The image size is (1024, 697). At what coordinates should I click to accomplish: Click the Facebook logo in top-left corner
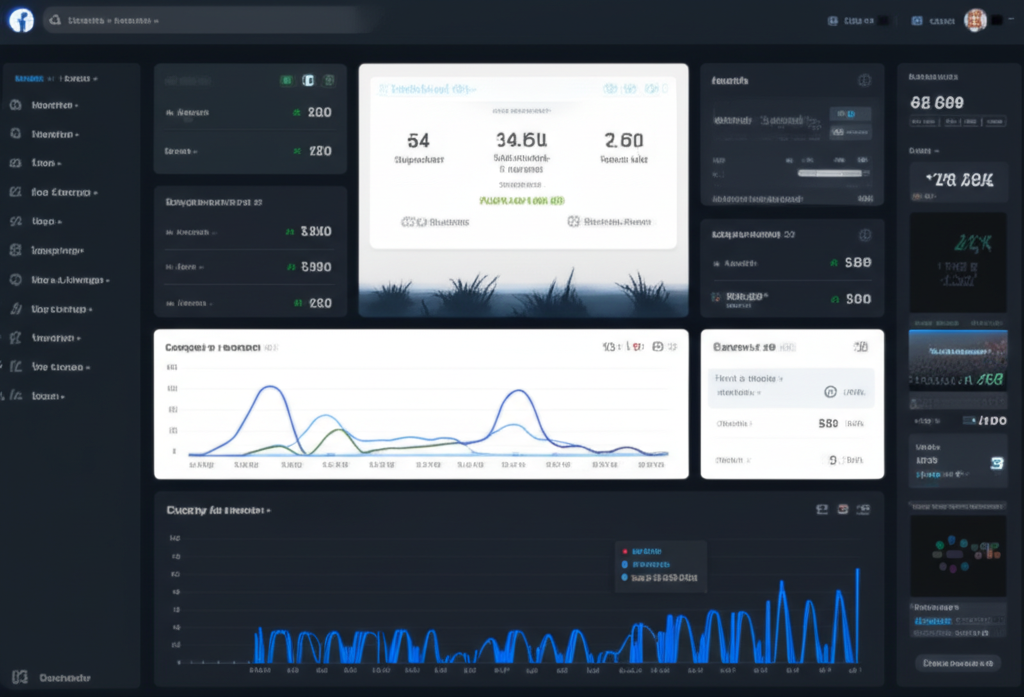tap(21, 20)
